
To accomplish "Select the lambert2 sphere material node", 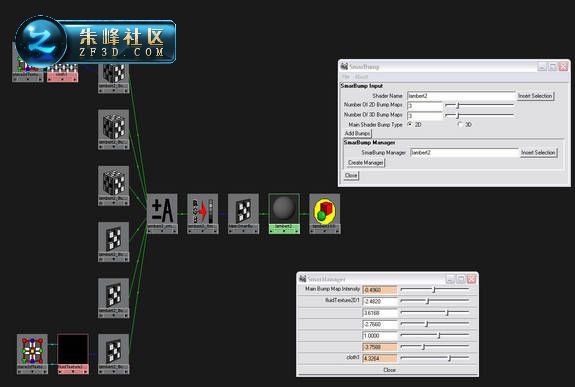I will tap(284, 214).
